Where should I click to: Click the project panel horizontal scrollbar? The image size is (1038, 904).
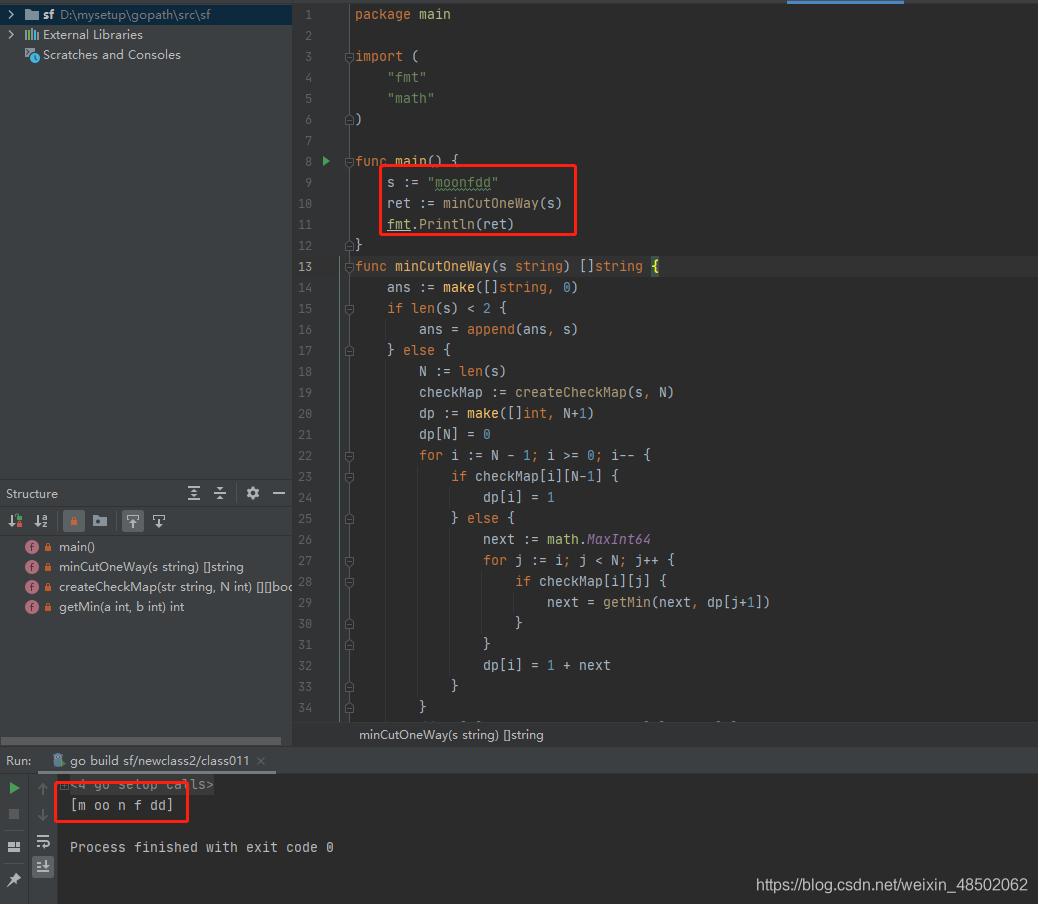tap(140, 741)
